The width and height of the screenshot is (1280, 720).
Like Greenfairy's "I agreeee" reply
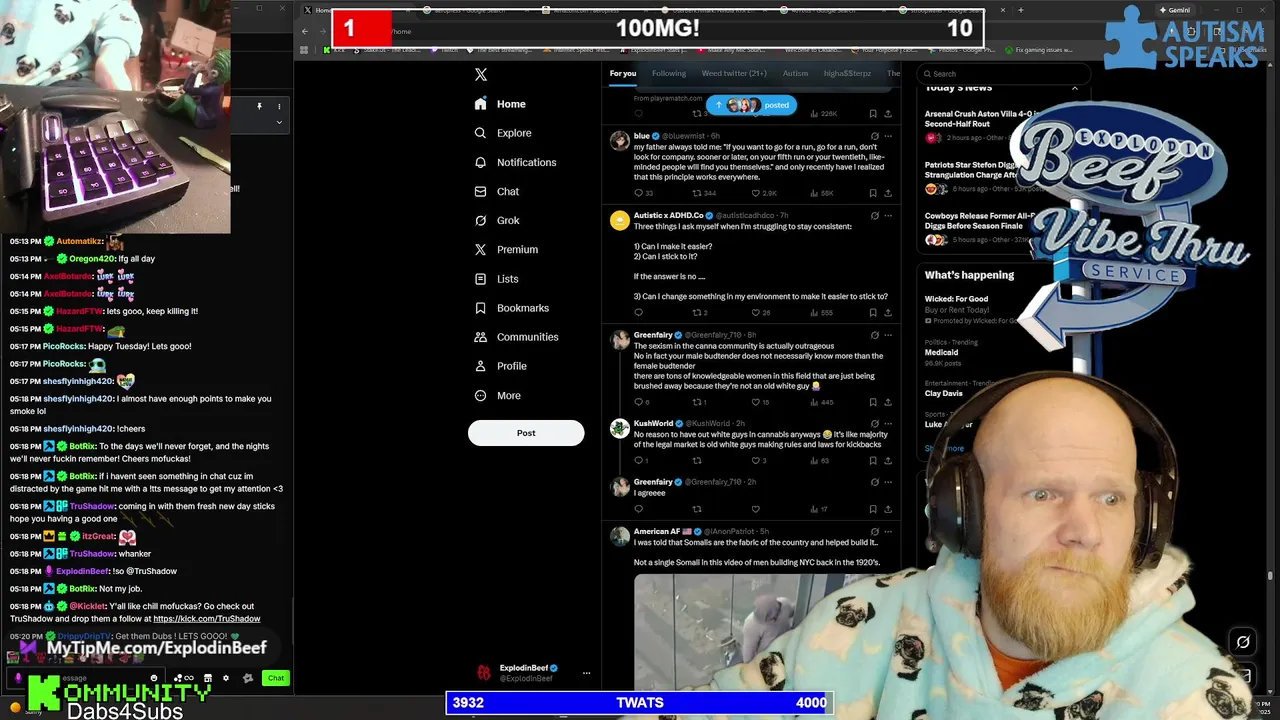[756, 509]
